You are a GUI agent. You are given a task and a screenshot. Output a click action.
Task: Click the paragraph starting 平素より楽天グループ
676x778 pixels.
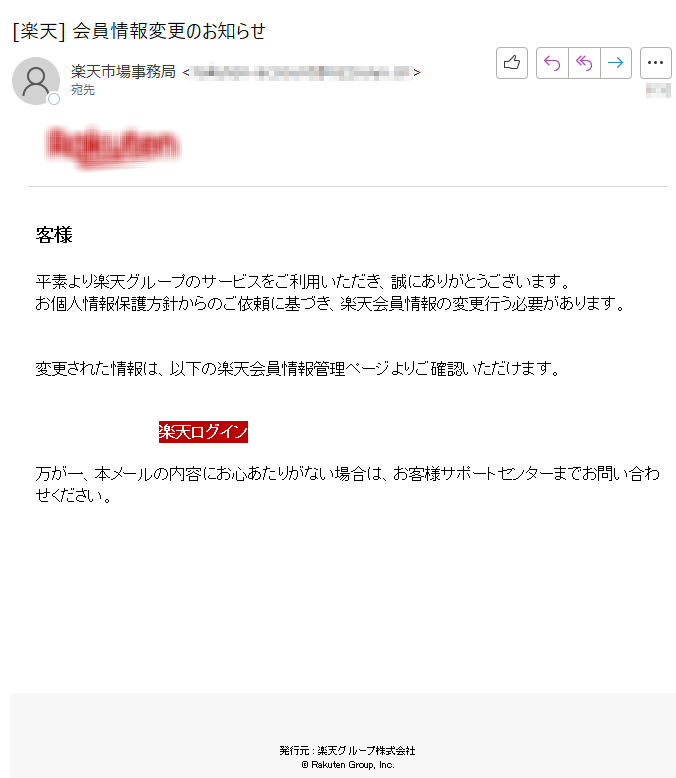tap(331, 292)
